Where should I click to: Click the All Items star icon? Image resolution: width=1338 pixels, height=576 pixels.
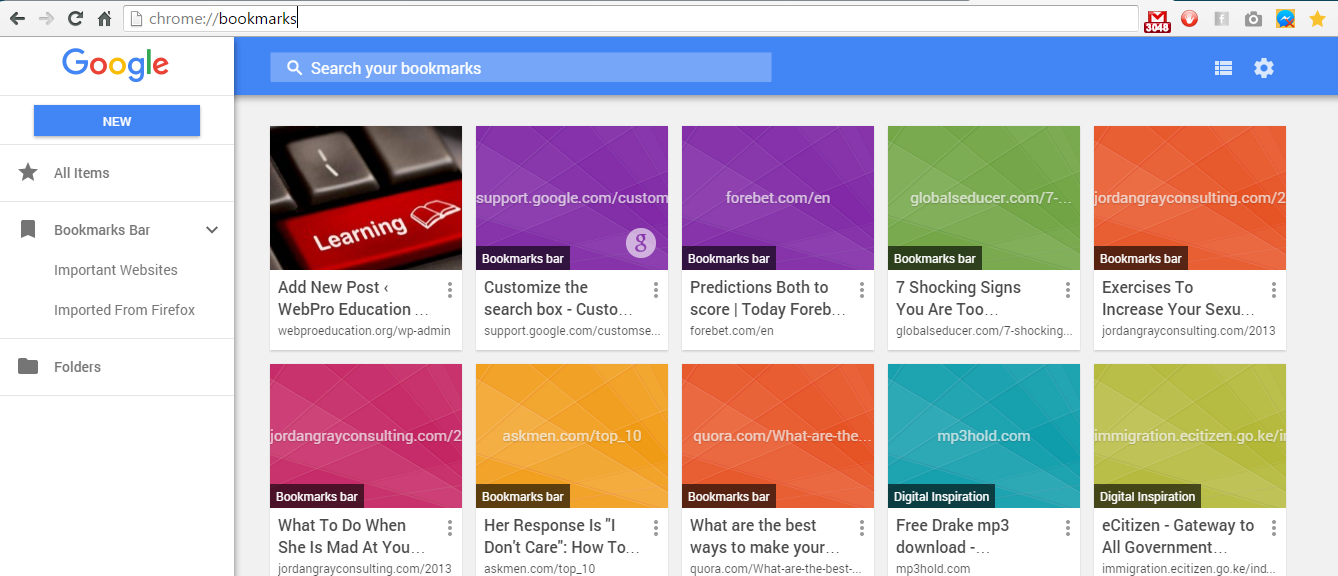point(28,173)
